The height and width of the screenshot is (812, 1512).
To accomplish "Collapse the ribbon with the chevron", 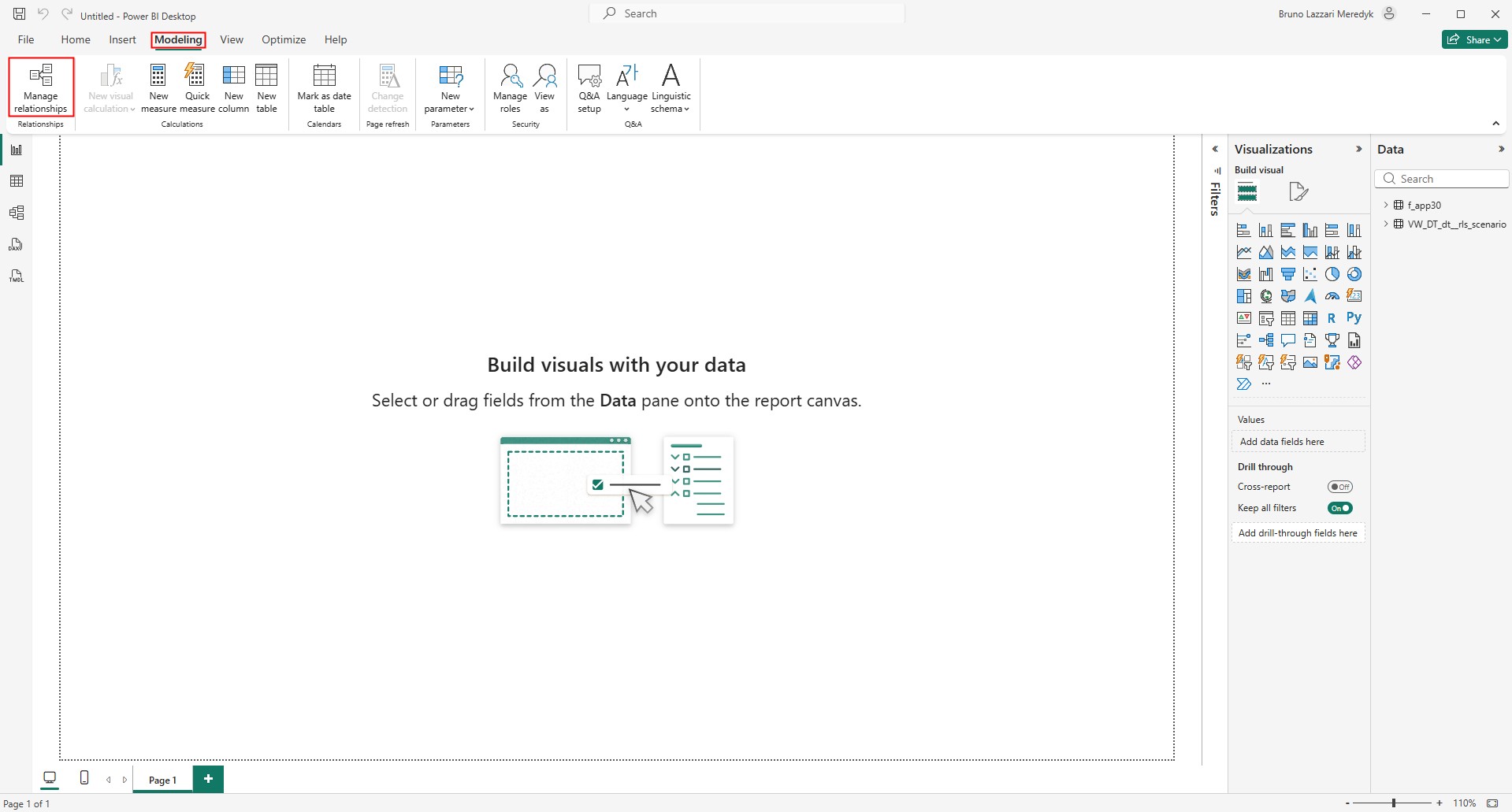I will pyautogui.click(x=1495, y=124).
